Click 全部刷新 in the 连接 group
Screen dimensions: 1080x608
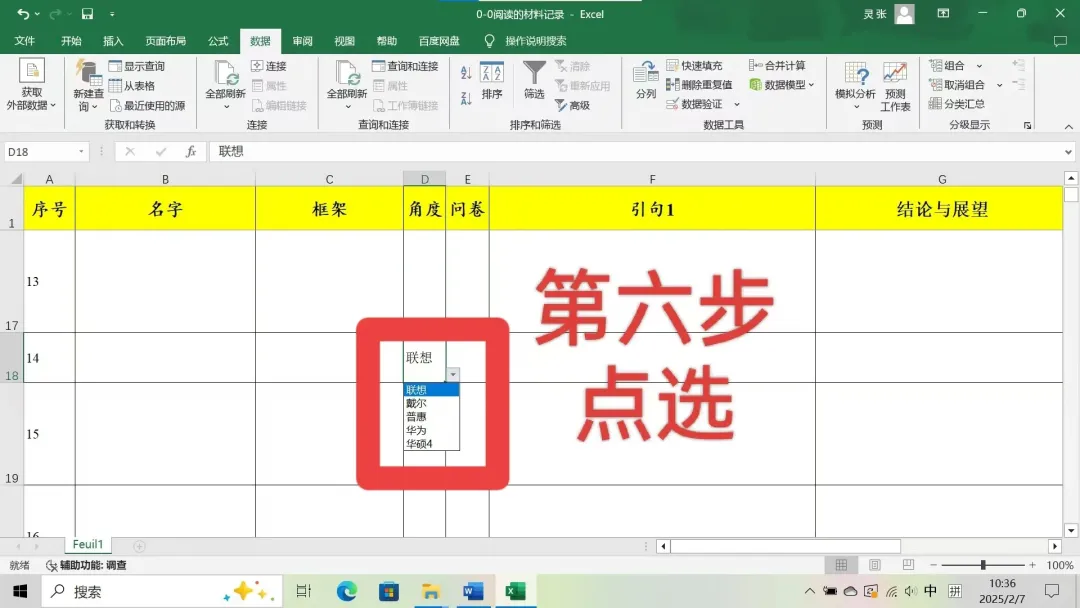coord(225,85)
